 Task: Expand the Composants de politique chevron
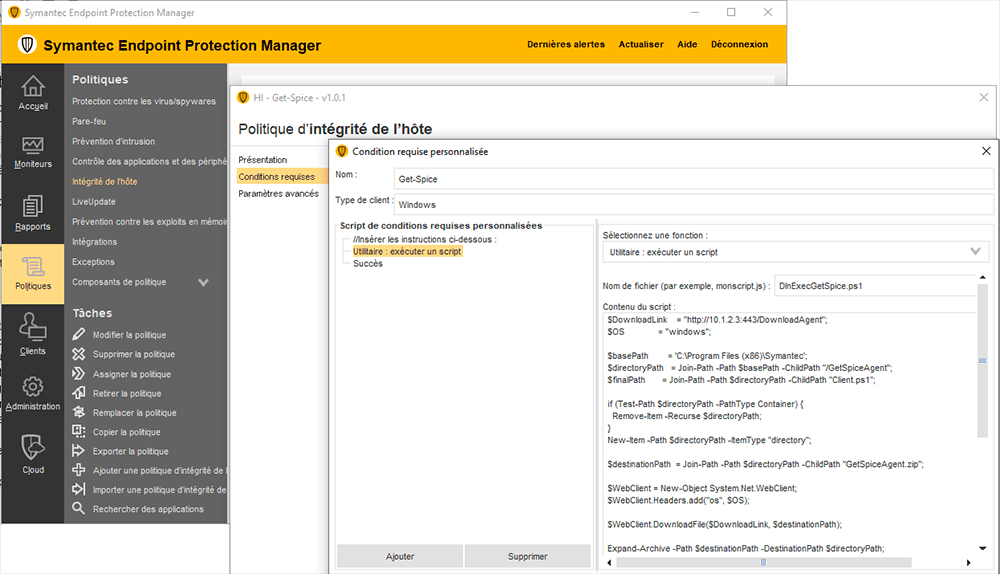[204, 283]
